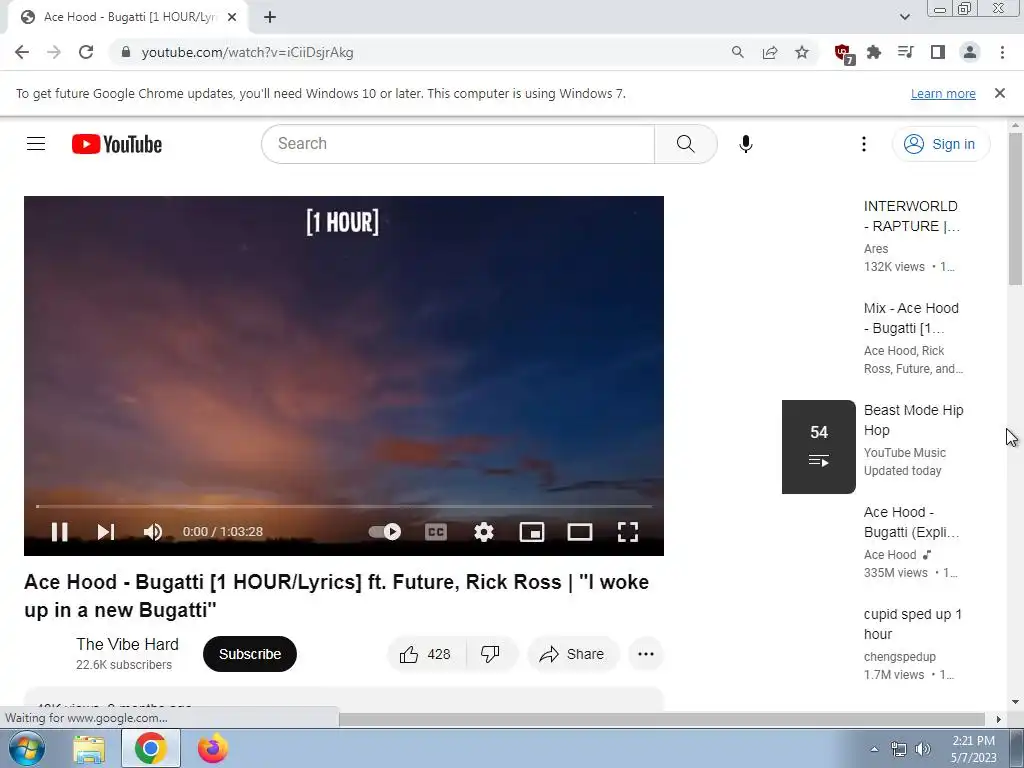Go back in browser
Screen dimensions: 1024x768
(x=22, y=52)
